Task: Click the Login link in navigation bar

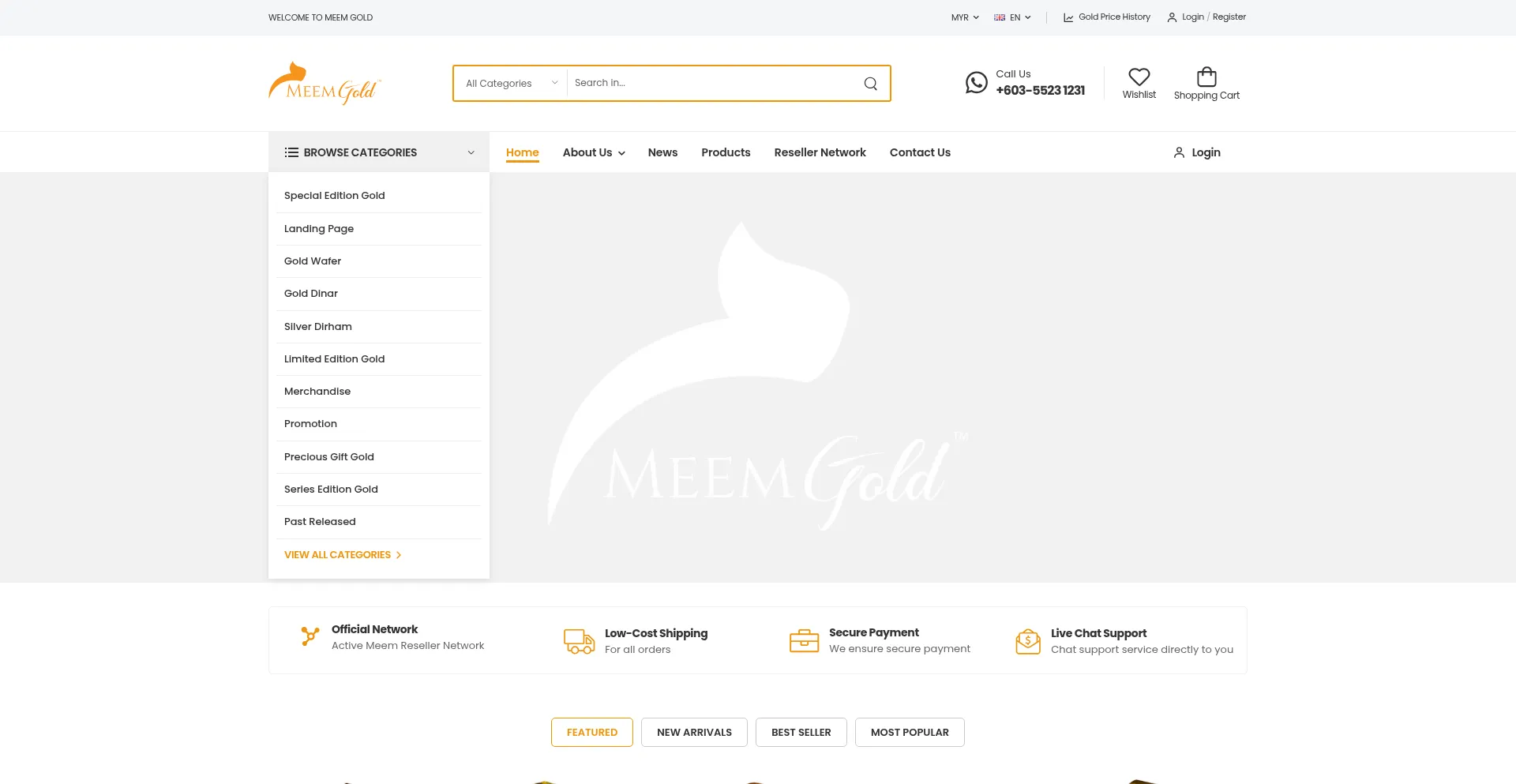Action: [x=1206, y=152]
